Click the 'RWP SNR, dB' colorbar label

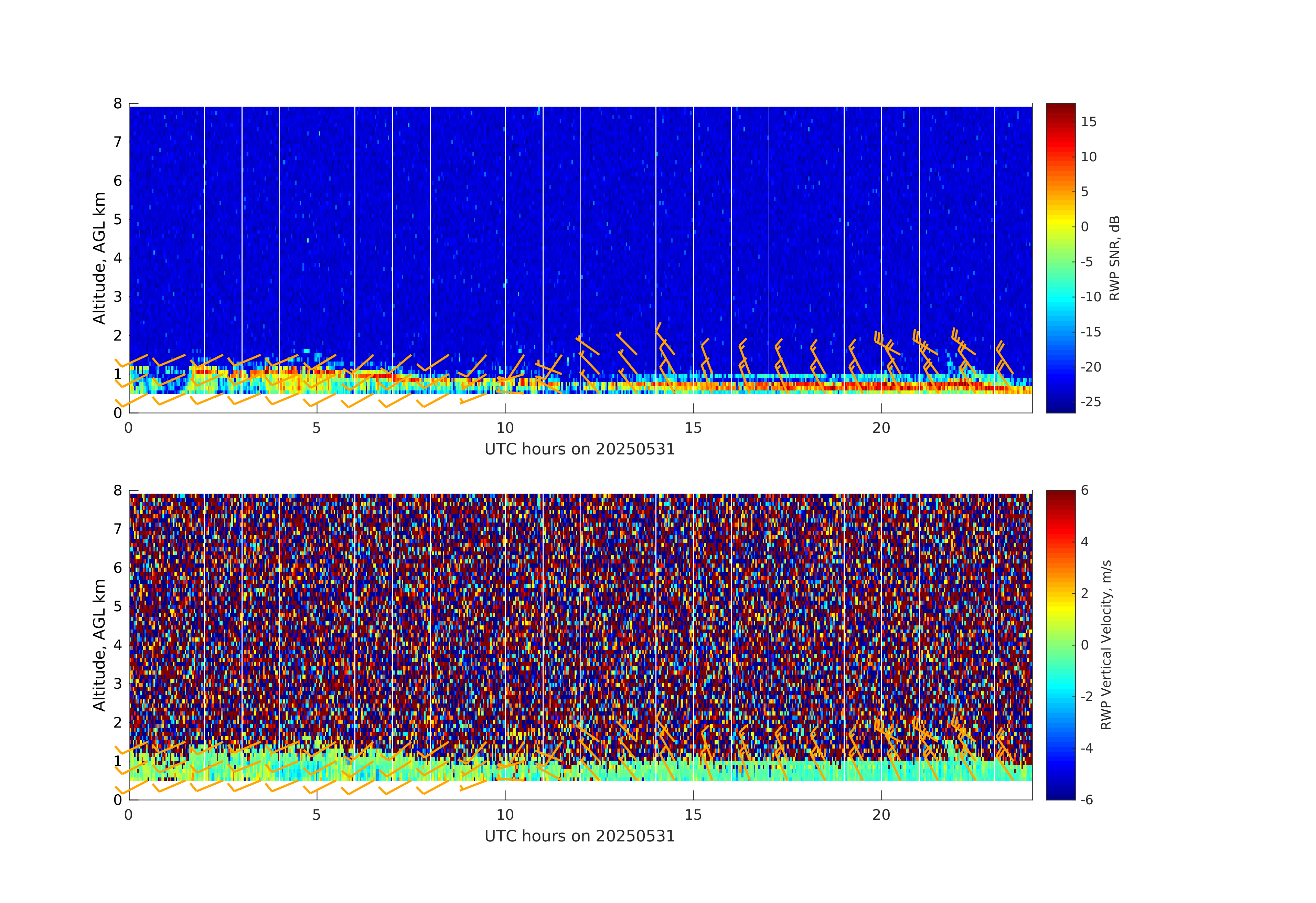tap(1114, 258)
